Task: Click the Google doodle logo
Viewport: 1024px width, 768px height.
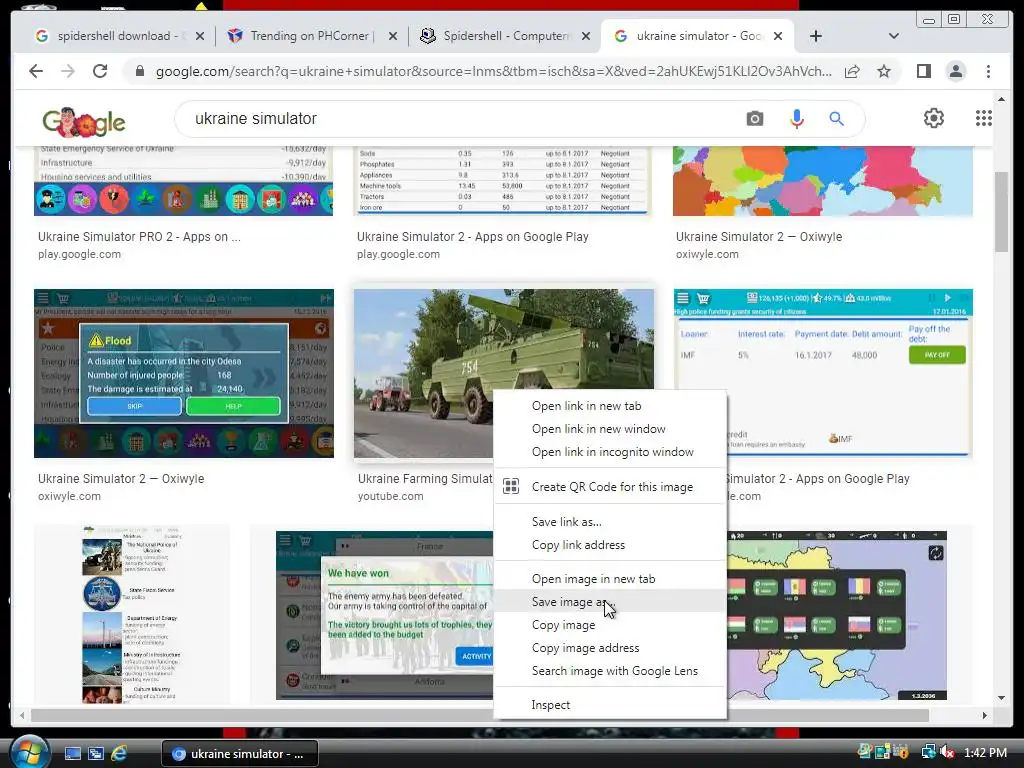Action: pyautogui.click(x=84, y=121)
